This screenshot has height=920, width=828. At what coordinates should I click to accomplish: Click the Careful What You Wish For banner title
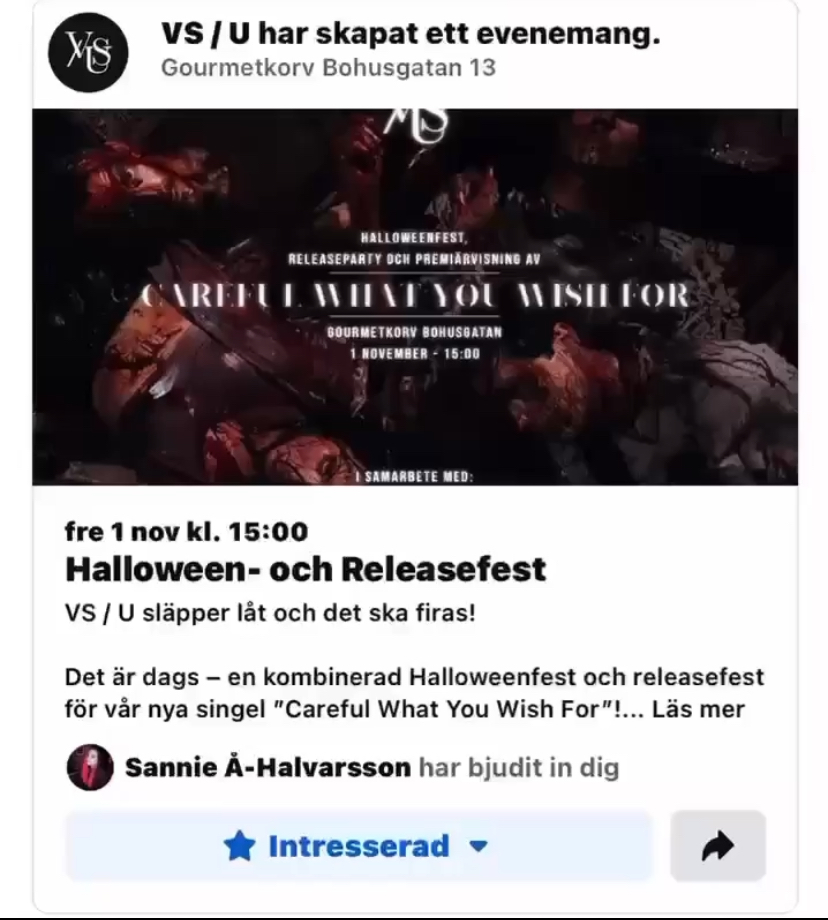415,296
